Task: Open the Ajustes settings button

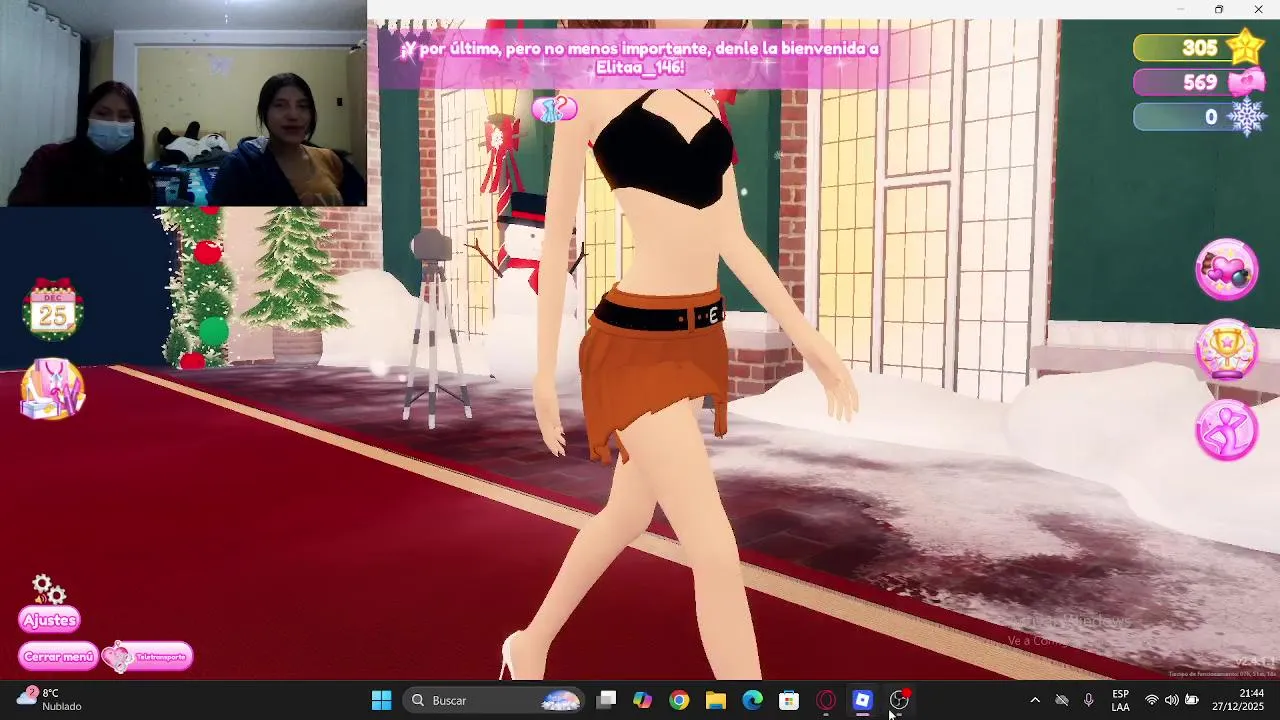Action: click(49, 620)
